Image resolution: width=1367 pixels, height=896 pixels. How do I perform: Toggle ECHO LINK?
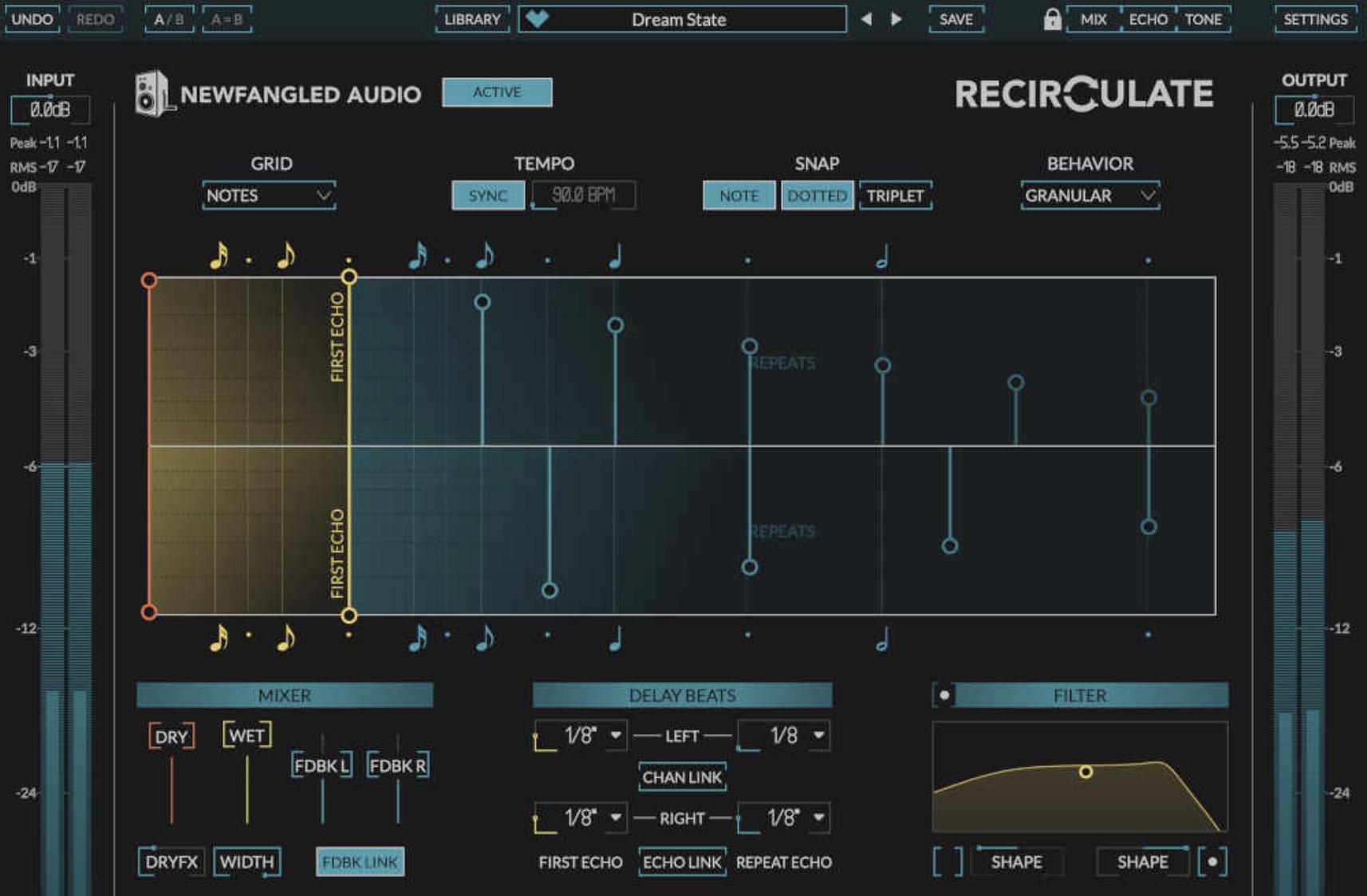coord(682,862)
